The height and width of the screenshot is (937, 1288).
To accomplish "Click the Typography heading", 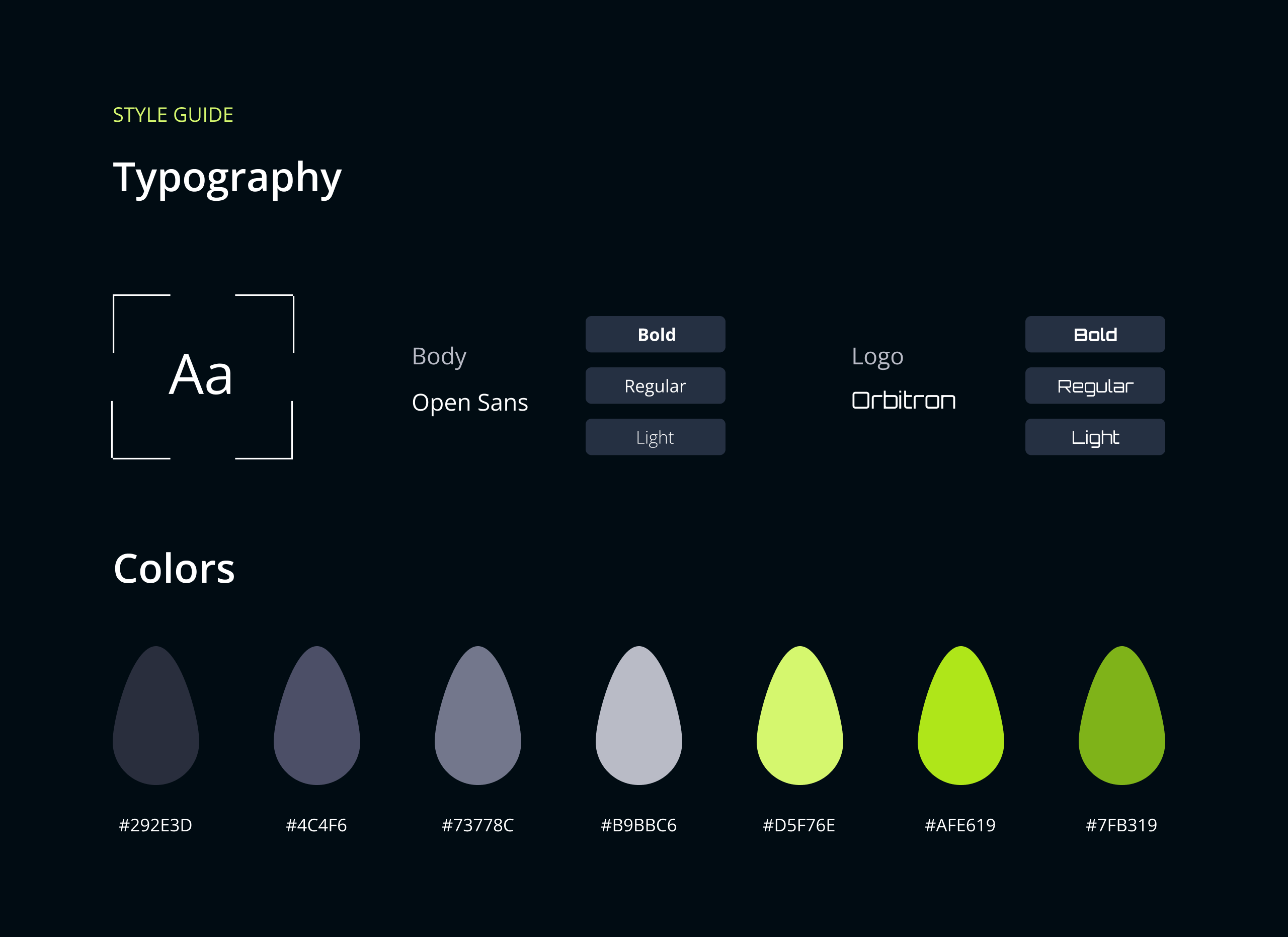I will pos(227,178).
